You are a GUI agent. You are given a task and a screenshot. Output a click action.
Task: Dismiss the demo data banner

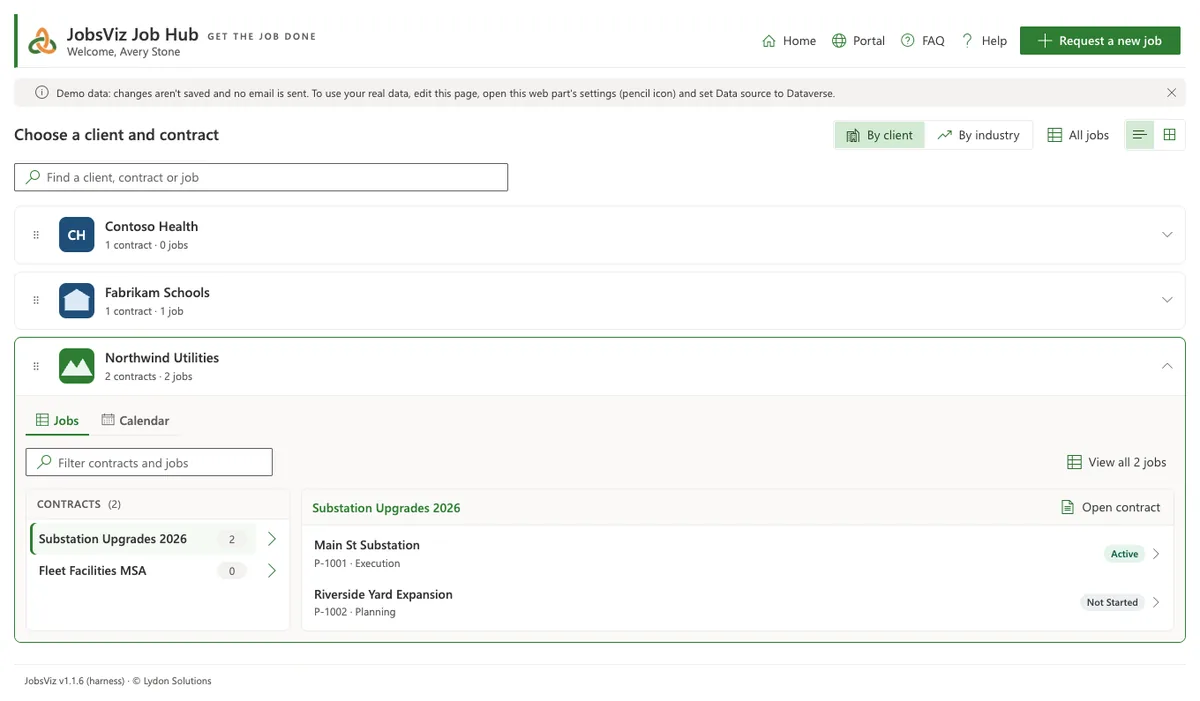(x=1171, y=93)
